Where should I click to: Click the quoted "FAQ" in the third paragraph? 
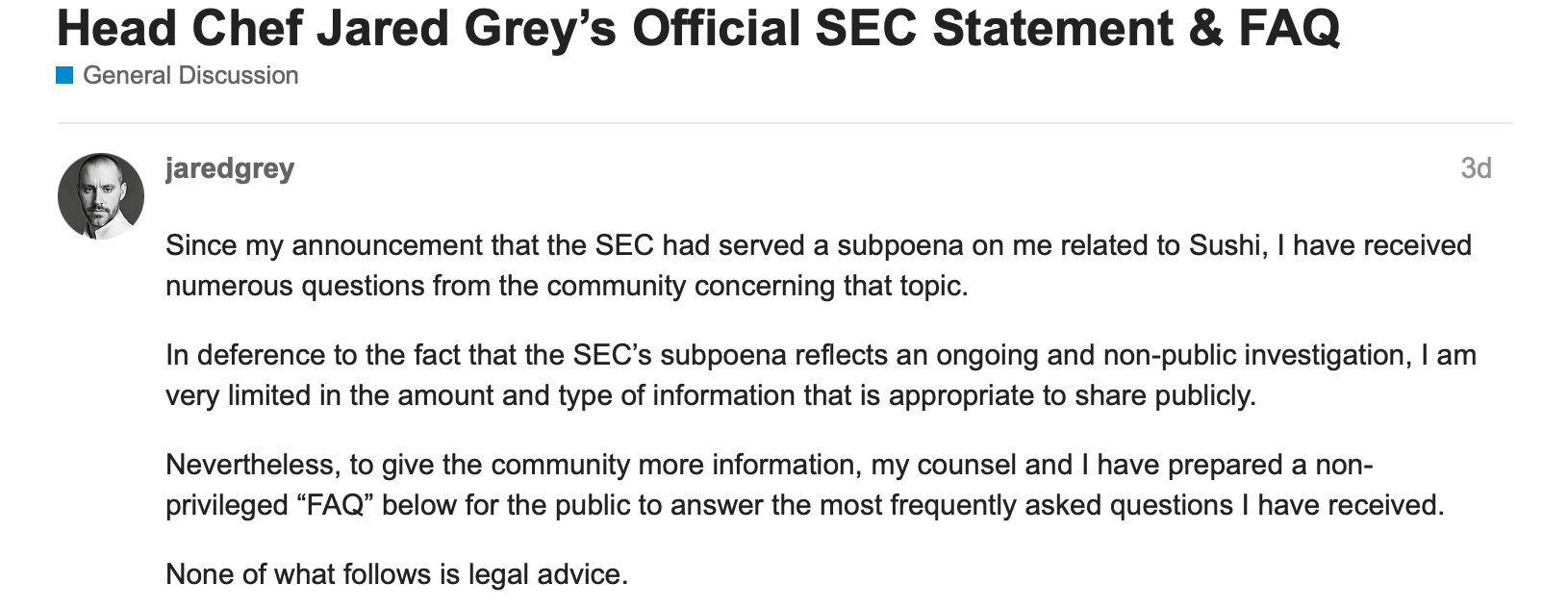334,505
